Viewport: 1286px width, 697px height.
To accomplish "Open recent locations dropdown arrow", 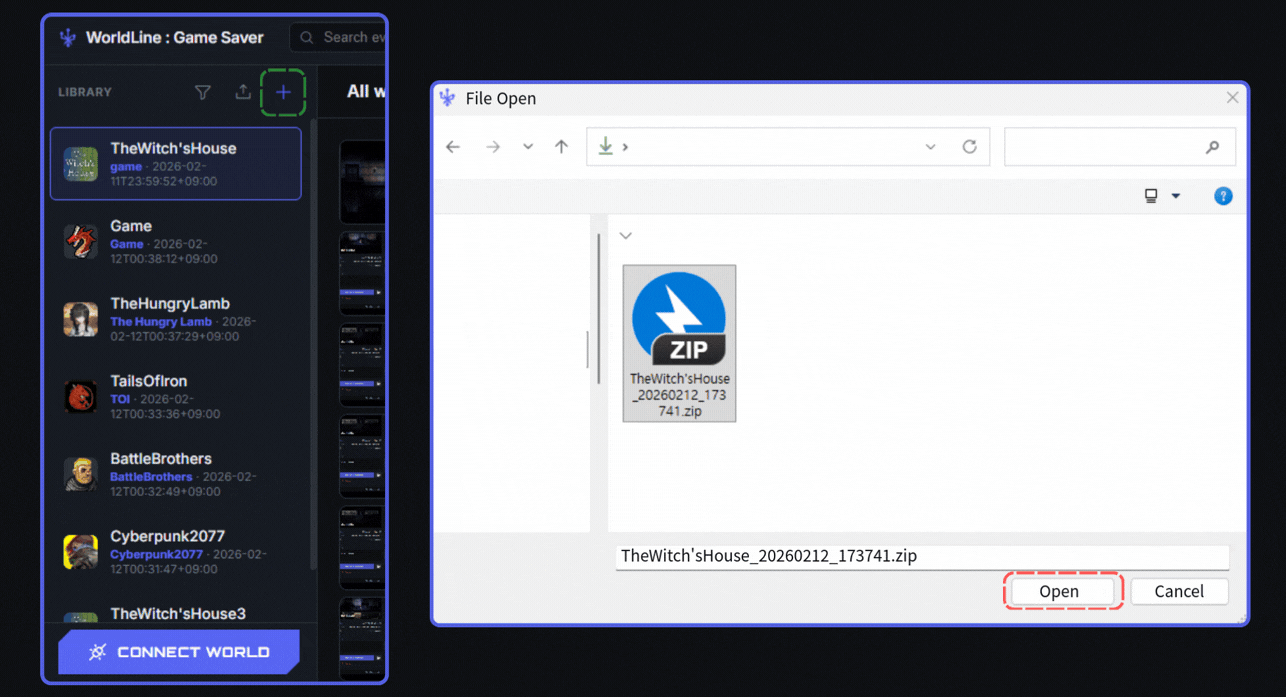I will tap(528, 147).
